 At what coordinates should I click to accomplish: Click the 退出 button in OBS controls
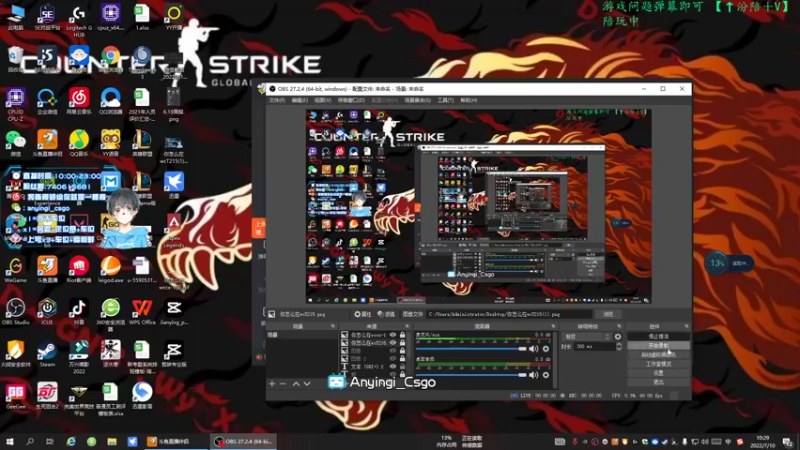point(658,382)
